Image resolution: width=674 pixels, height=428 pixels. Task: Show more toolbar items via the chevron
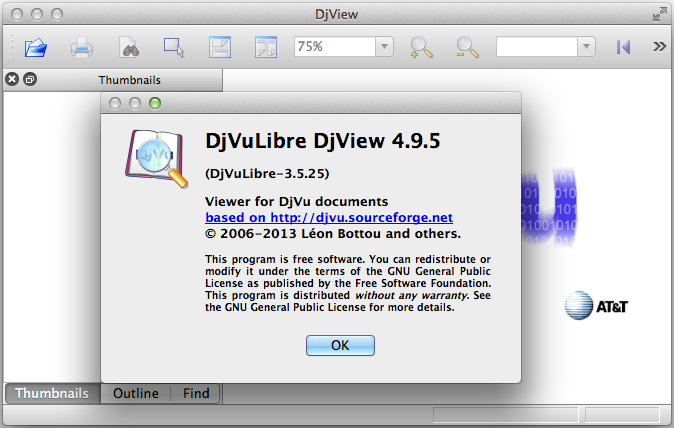click(659, 46)
